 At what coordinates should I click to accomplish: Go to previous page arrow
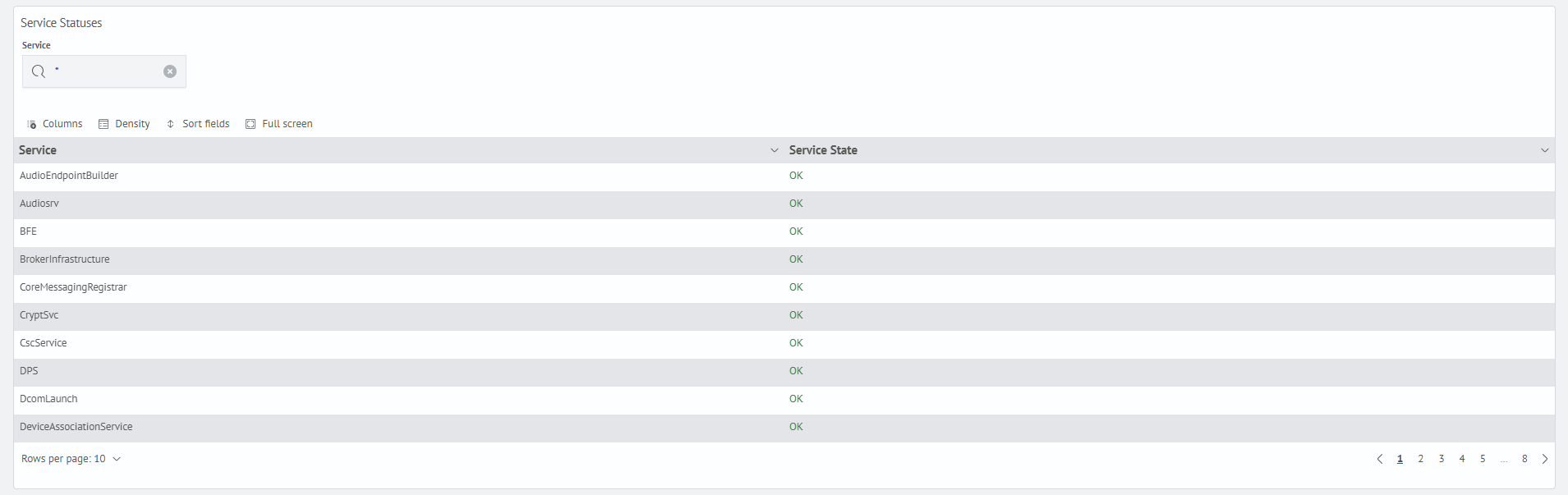(1379, 459)
